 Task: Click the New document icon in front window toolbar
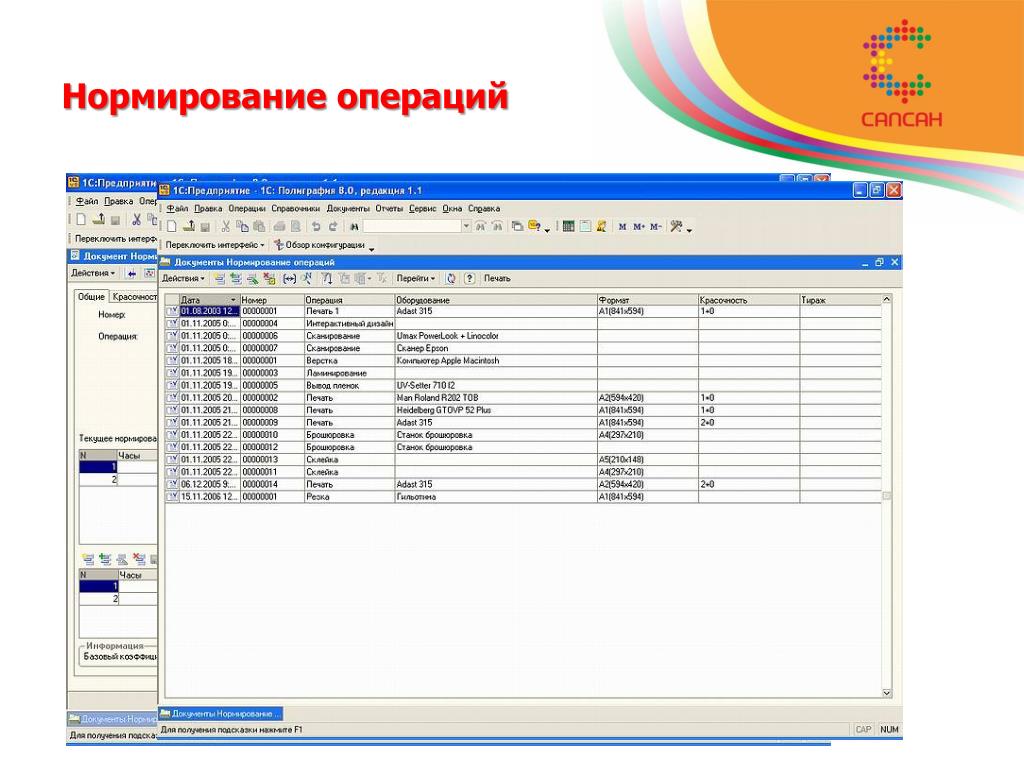(172, 227)
